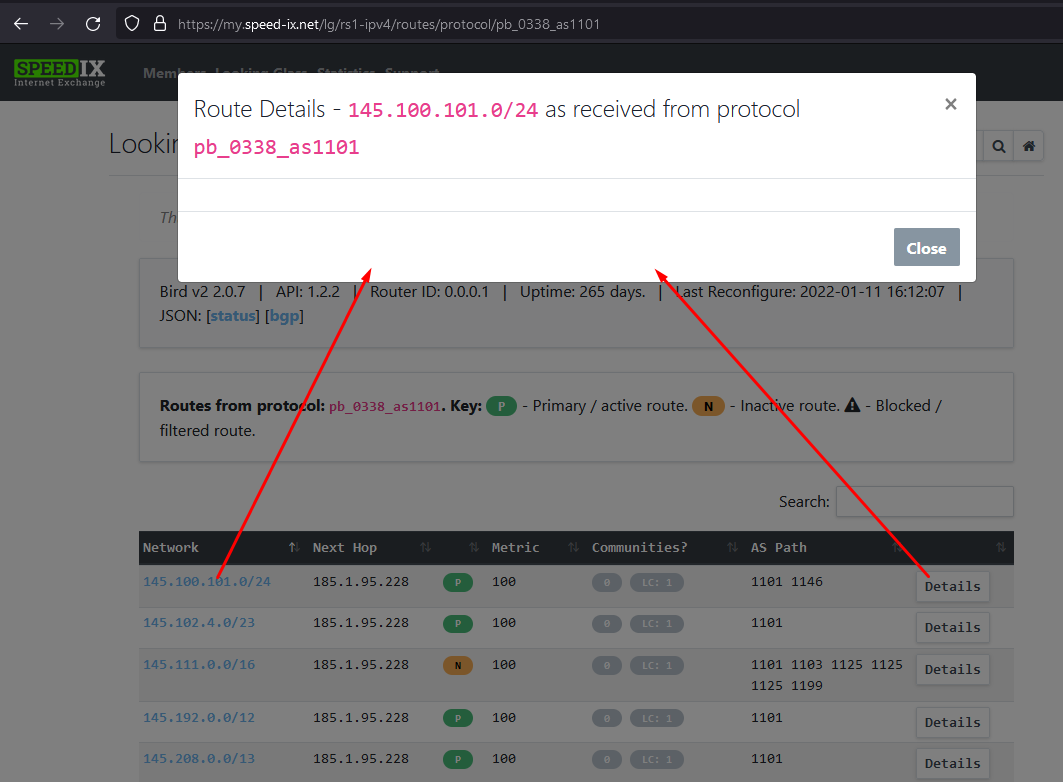Click the magnifier search icon button

coord(999,146)
